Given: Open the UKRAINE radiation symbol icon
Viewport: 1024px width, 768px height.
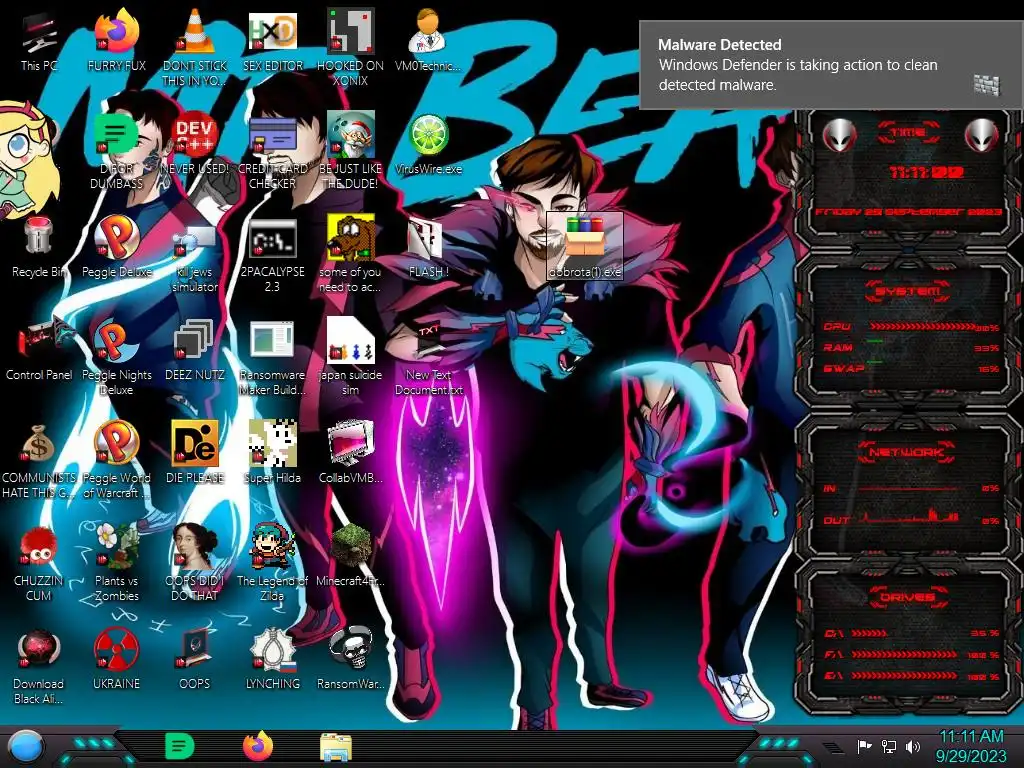Looking at the screenshot, I should (116, 660).
